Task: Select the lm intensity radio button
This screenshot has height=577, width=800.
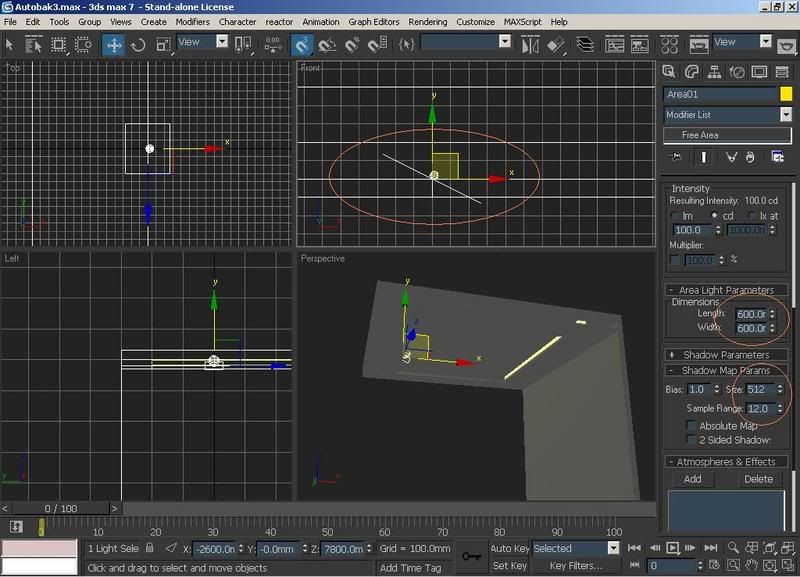Action: pos(673,215)
